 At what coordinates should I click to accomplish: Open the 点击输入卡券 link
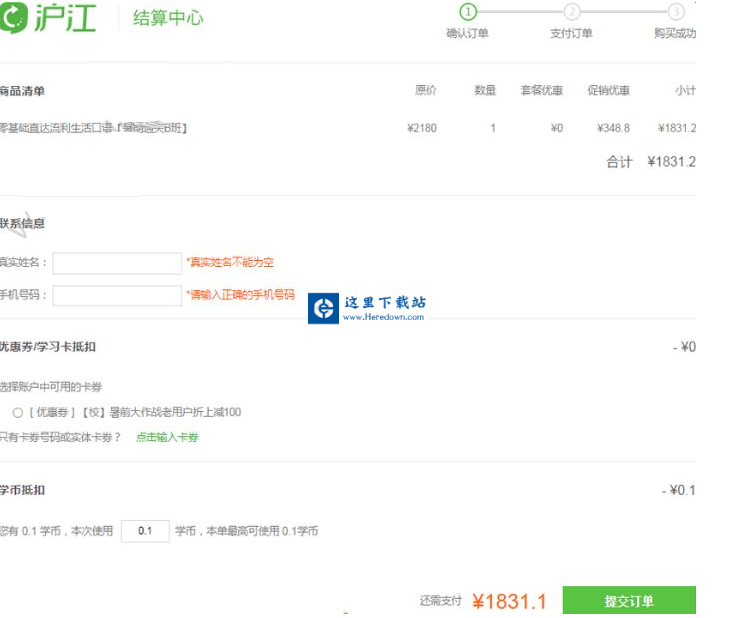(x=167, y=437)
